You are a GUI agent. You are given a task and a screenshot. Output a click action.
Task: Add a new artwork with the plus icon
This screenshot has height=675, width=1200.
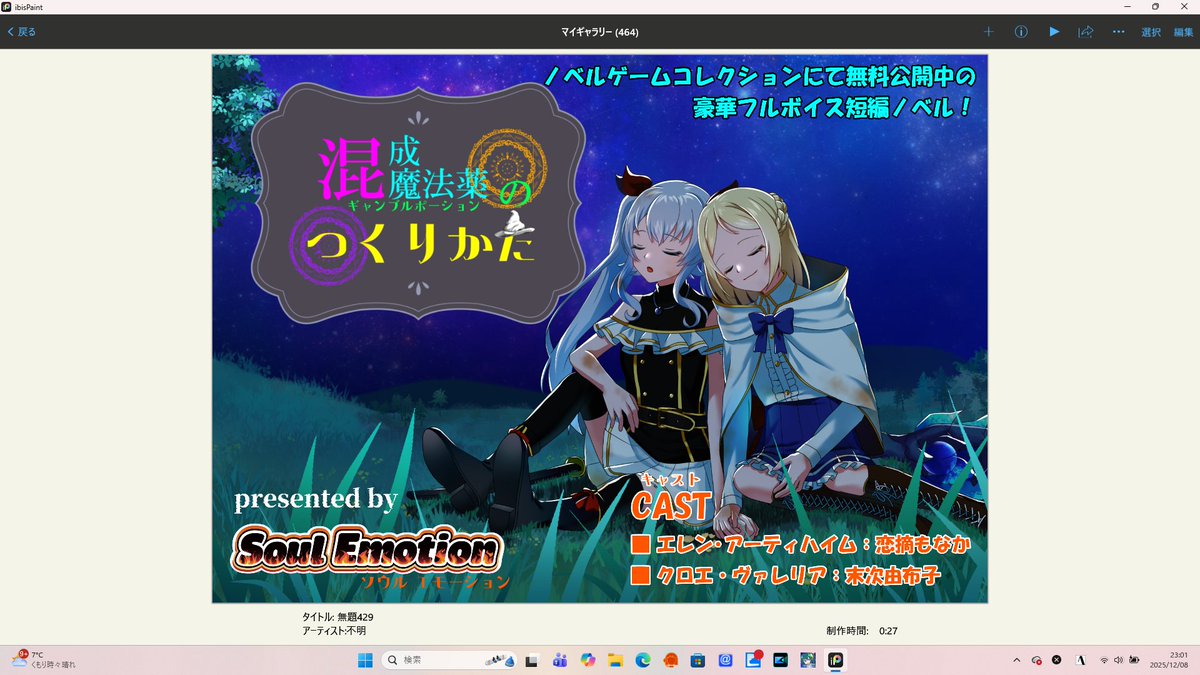[988, 31]
